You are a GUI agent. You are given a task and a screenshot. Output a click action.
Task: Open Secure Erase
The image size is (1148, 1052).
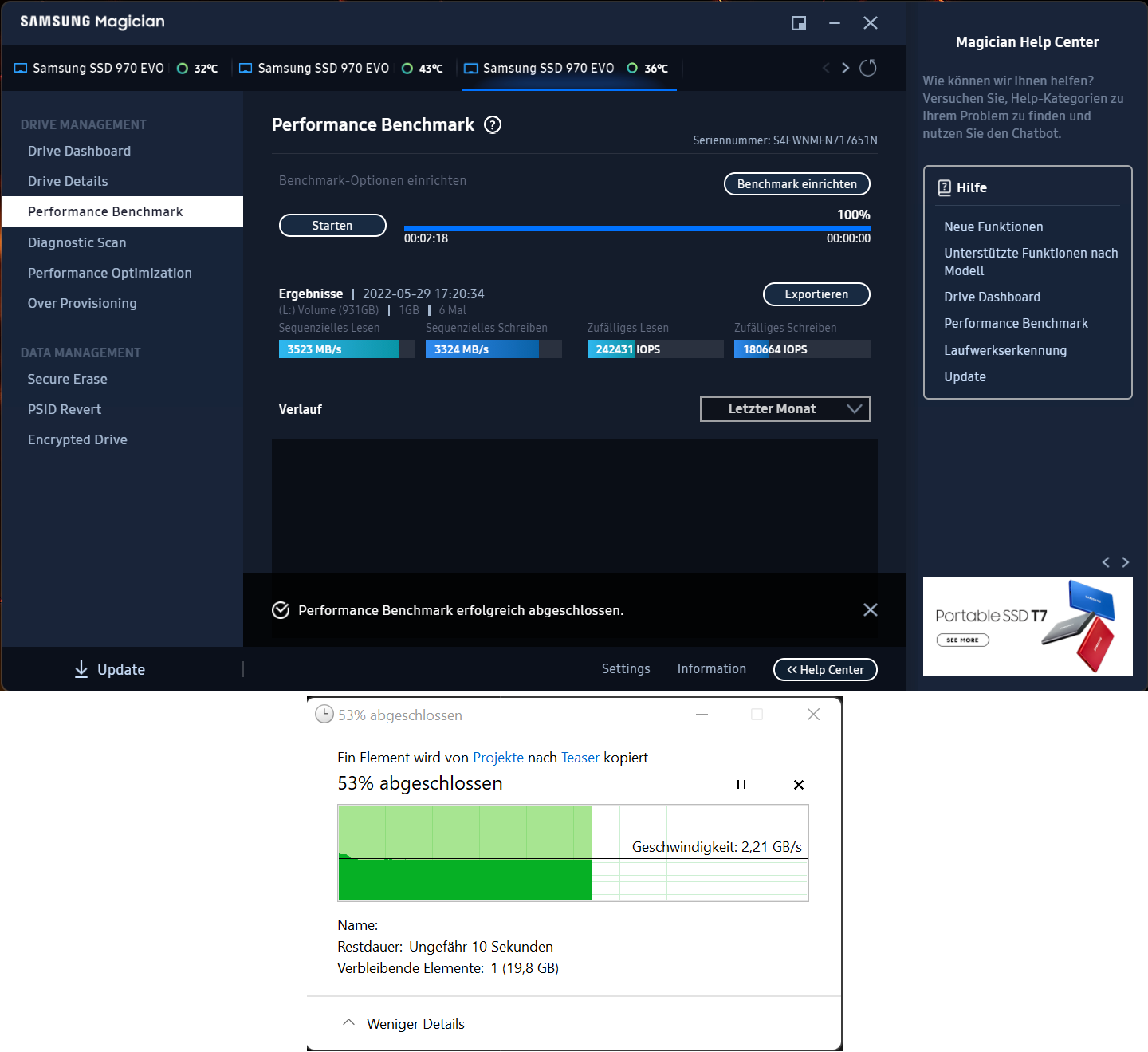point(68,379)
